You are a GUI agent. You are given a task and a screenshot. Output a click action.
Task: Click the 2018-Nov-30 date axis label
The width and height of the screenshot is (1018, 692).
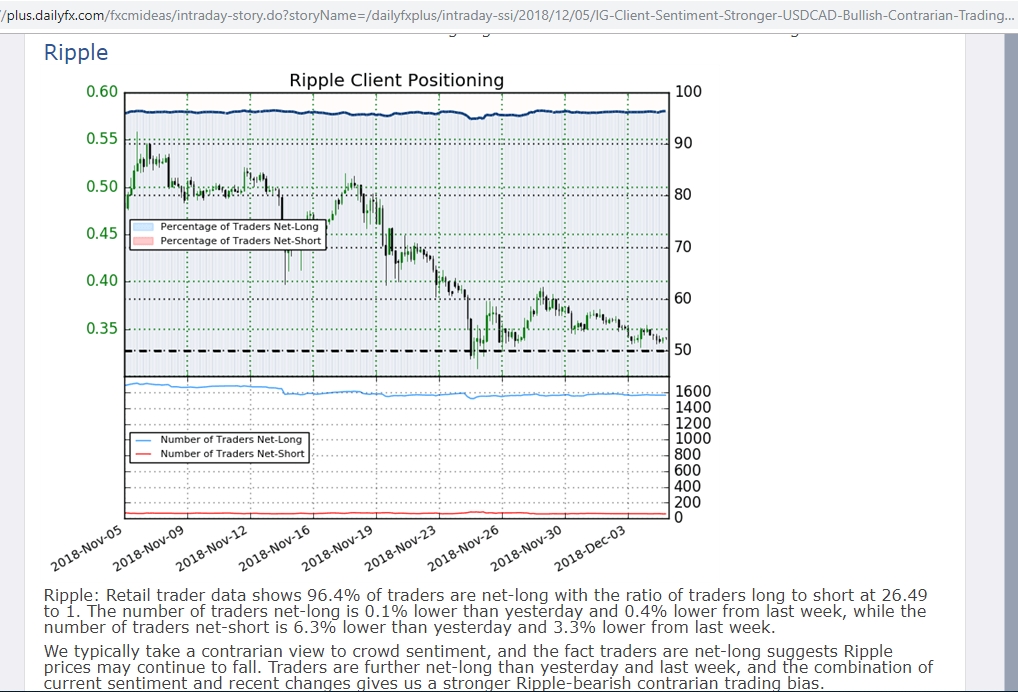[x=527, y=549]
